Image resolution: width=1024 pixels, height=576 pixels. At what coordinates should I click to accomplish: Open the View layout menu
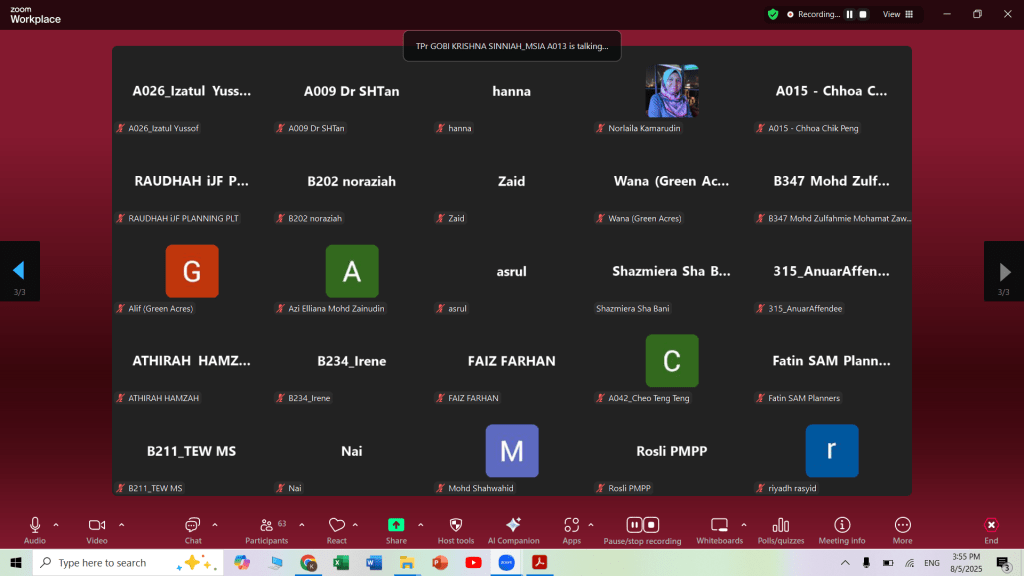896,14
